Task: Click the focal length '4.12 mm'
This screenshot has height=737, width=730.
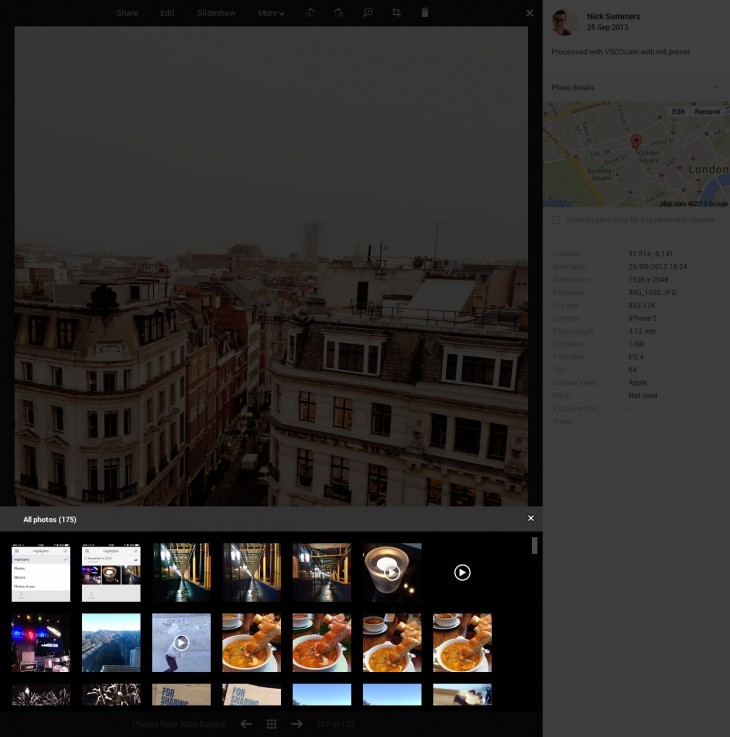Action: point(642,331)
